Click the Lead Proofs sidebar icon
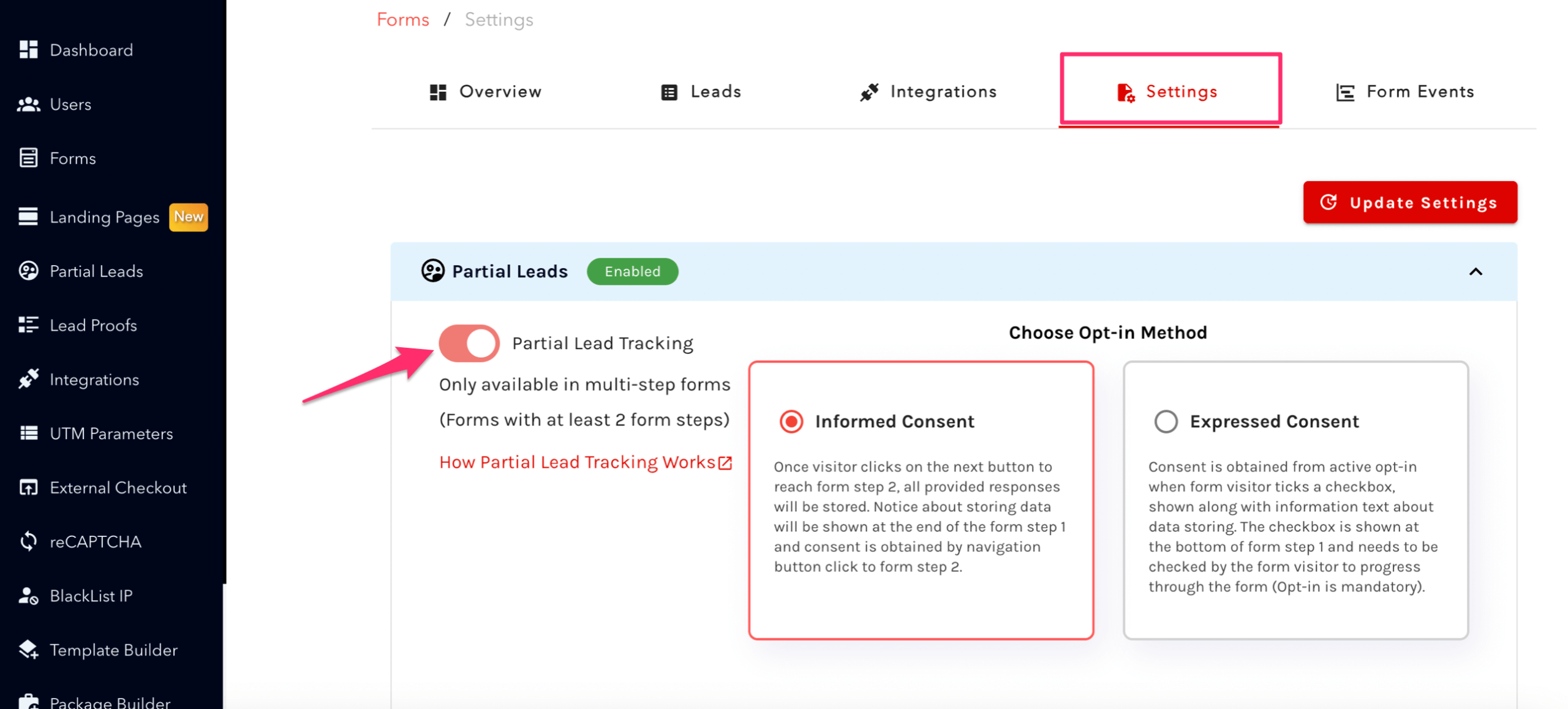The height and width of the screenshot is (709, 1568). click(28, 324)
